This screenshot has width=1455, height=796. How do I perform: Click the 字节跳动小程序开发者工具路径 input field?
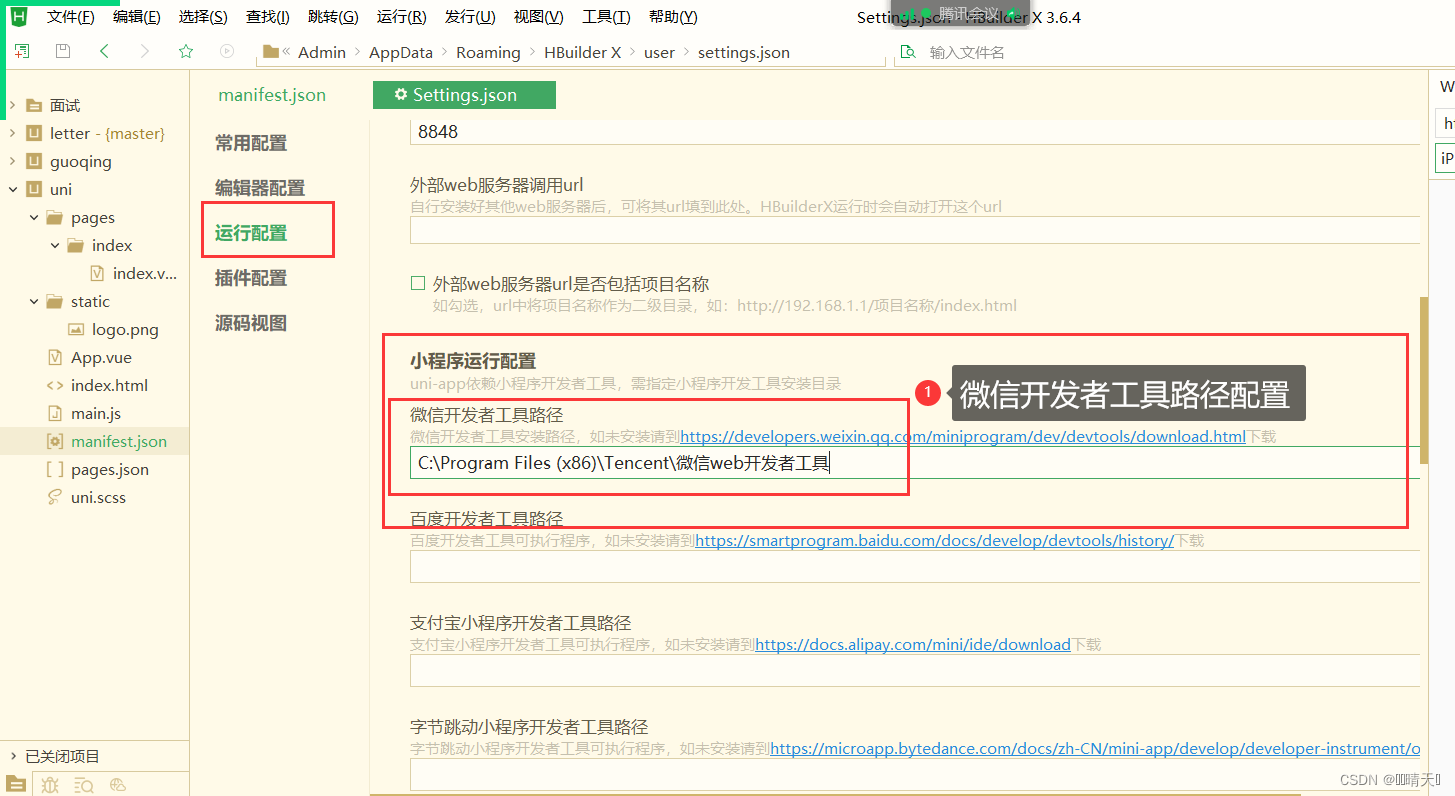(x=915, y=774)
